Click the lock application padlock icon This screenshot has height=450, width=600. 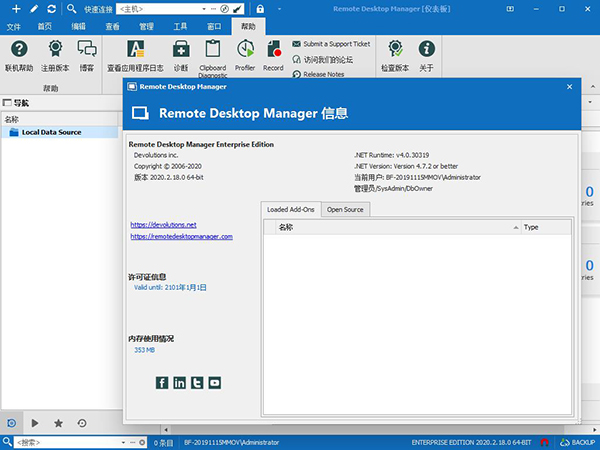point(260,9)
